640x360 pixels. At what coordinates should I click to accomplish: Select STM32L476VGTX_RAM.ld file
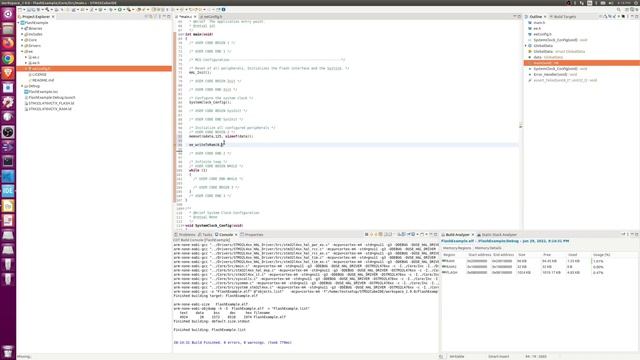[50, 109]
